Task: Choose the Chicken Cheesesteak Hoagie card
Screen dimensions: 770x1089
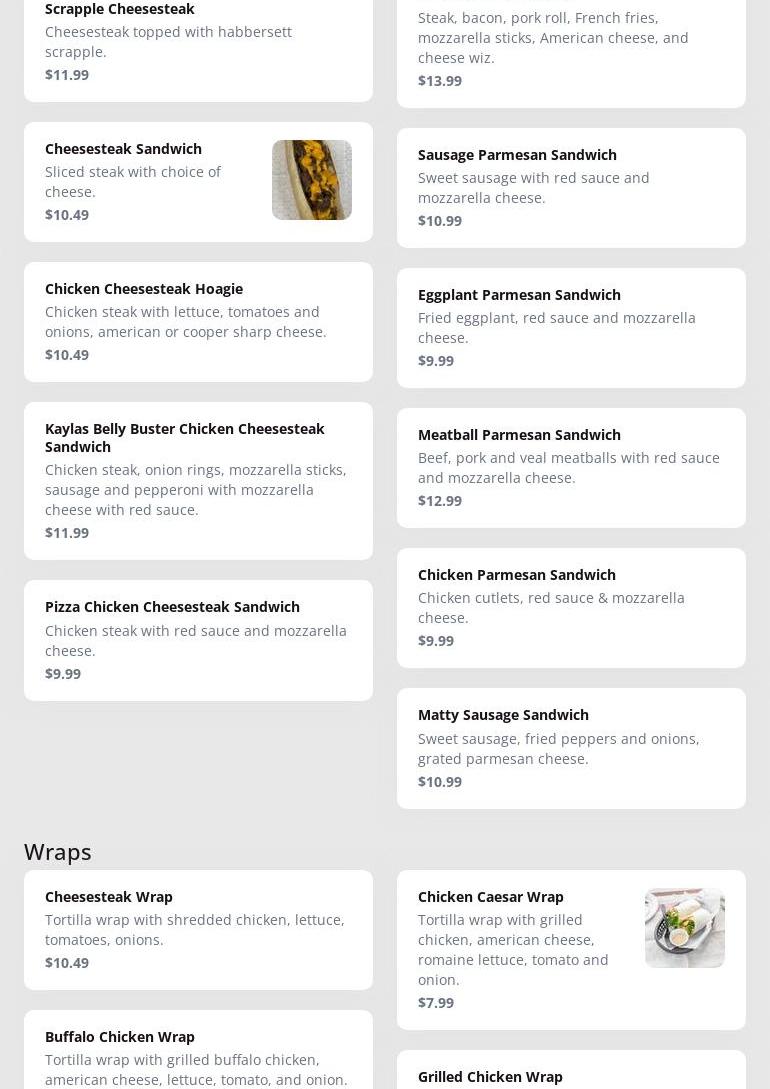Action: click(x=198, y=321)
